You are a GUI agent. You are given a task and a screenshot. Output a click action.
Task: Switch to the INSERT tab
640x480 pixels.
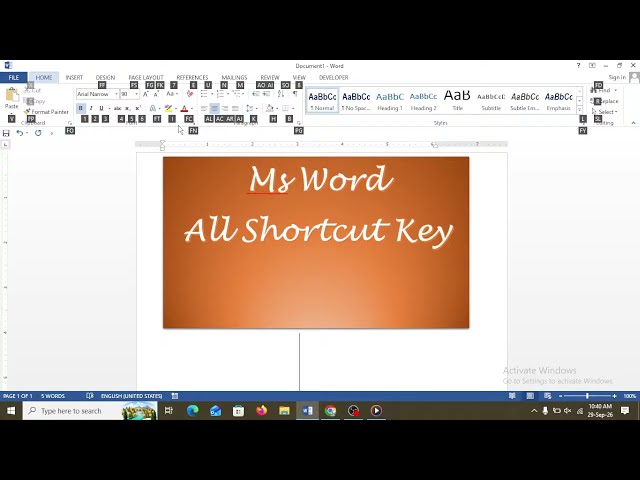(x=74, y=78)
